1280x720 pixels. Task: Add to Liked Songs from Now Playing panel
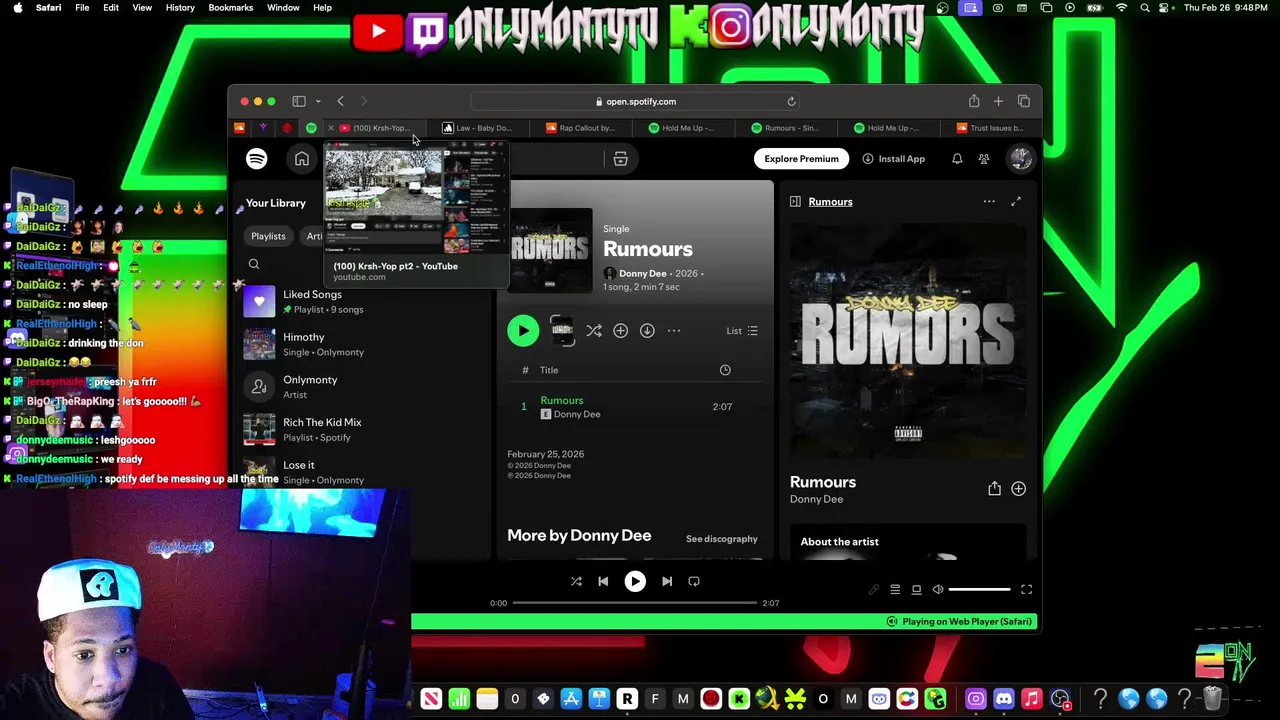(1018, 489)
